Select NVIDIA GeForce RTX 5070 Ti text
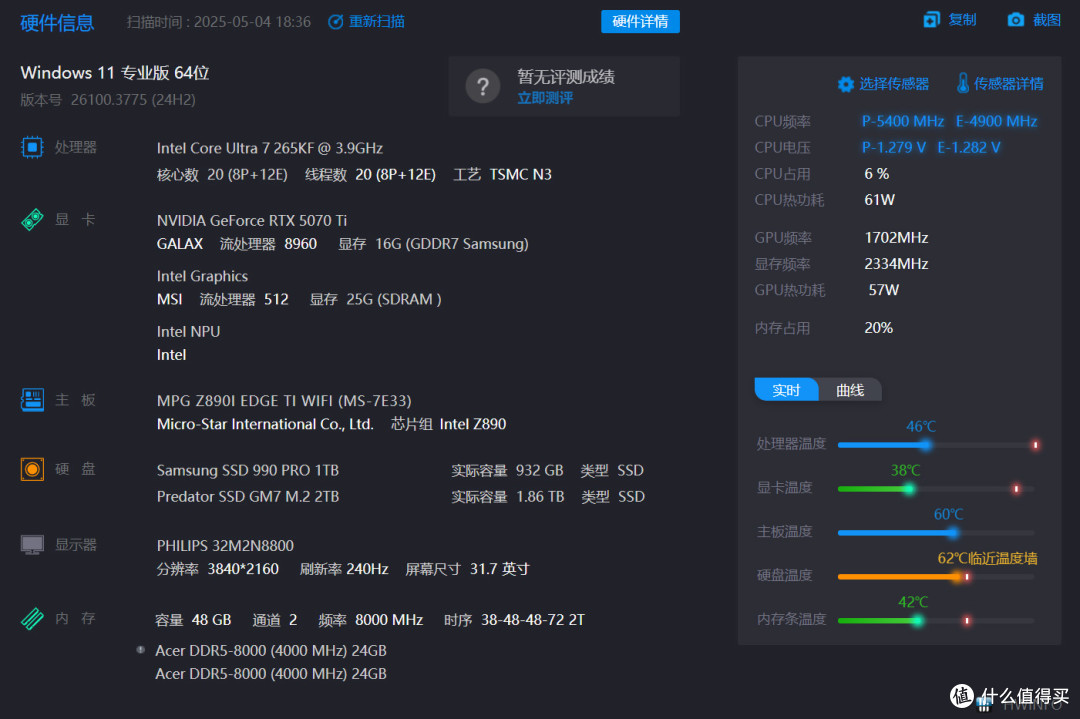1080x719 pixels. (x=251, y=220)
